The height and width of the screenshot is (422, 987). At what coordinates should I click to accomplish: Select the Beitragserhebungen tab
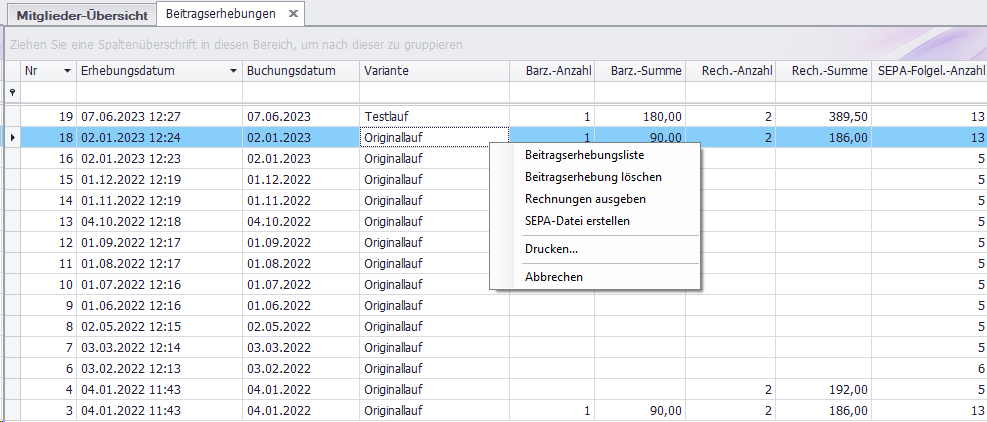(220, 14)
